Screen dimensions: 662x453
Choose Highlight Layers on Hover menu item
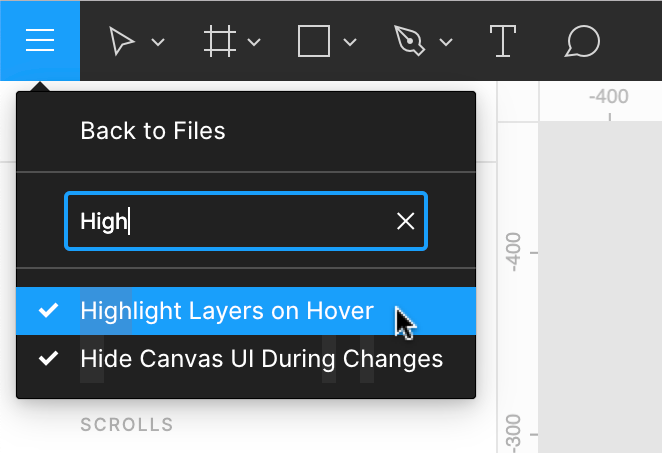click(227, 311)
